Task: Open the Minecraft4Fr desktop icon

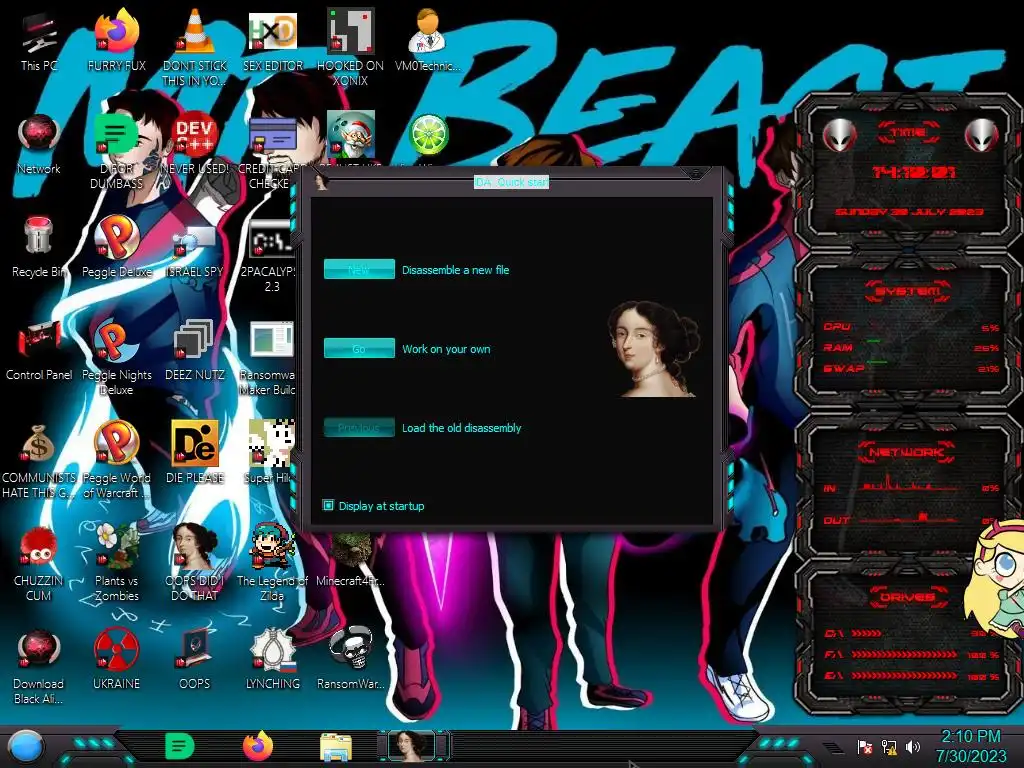Action: tap(351, 559)
